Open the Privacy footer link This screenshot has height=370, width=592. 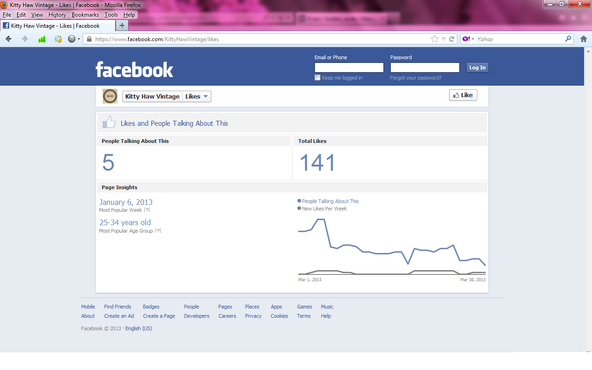253,316
